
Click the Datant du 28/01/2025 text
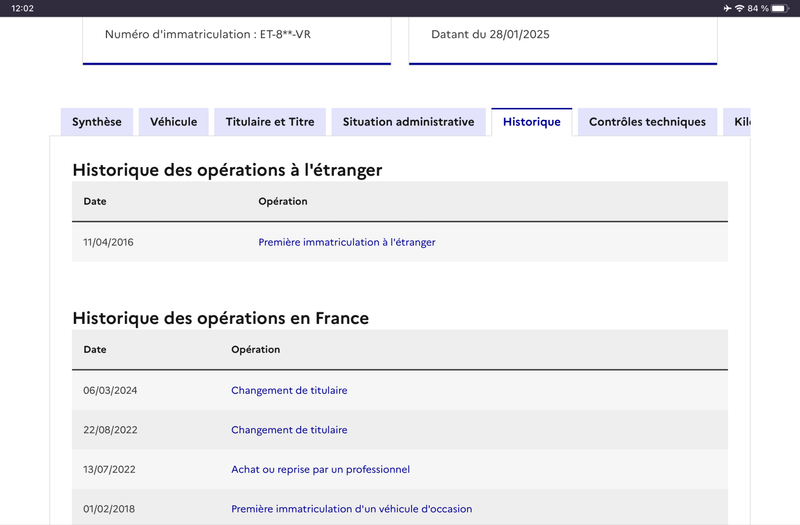coord(490,34)
